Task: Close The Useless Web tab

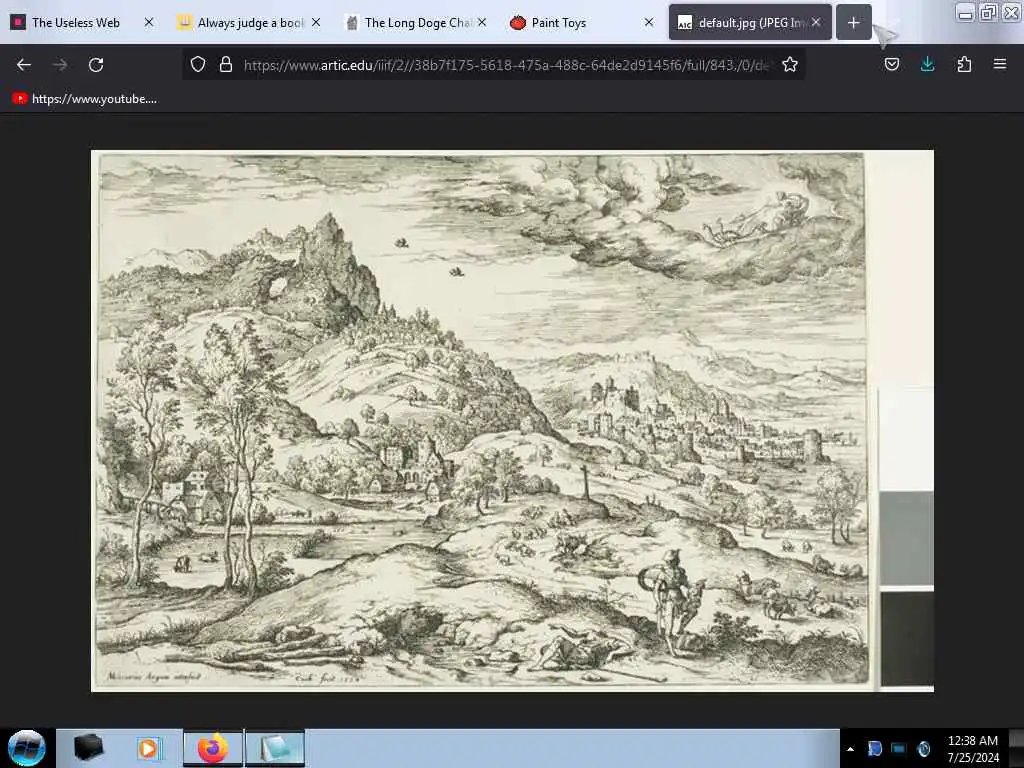Action: pyautogui.click(x=149, y=22)
